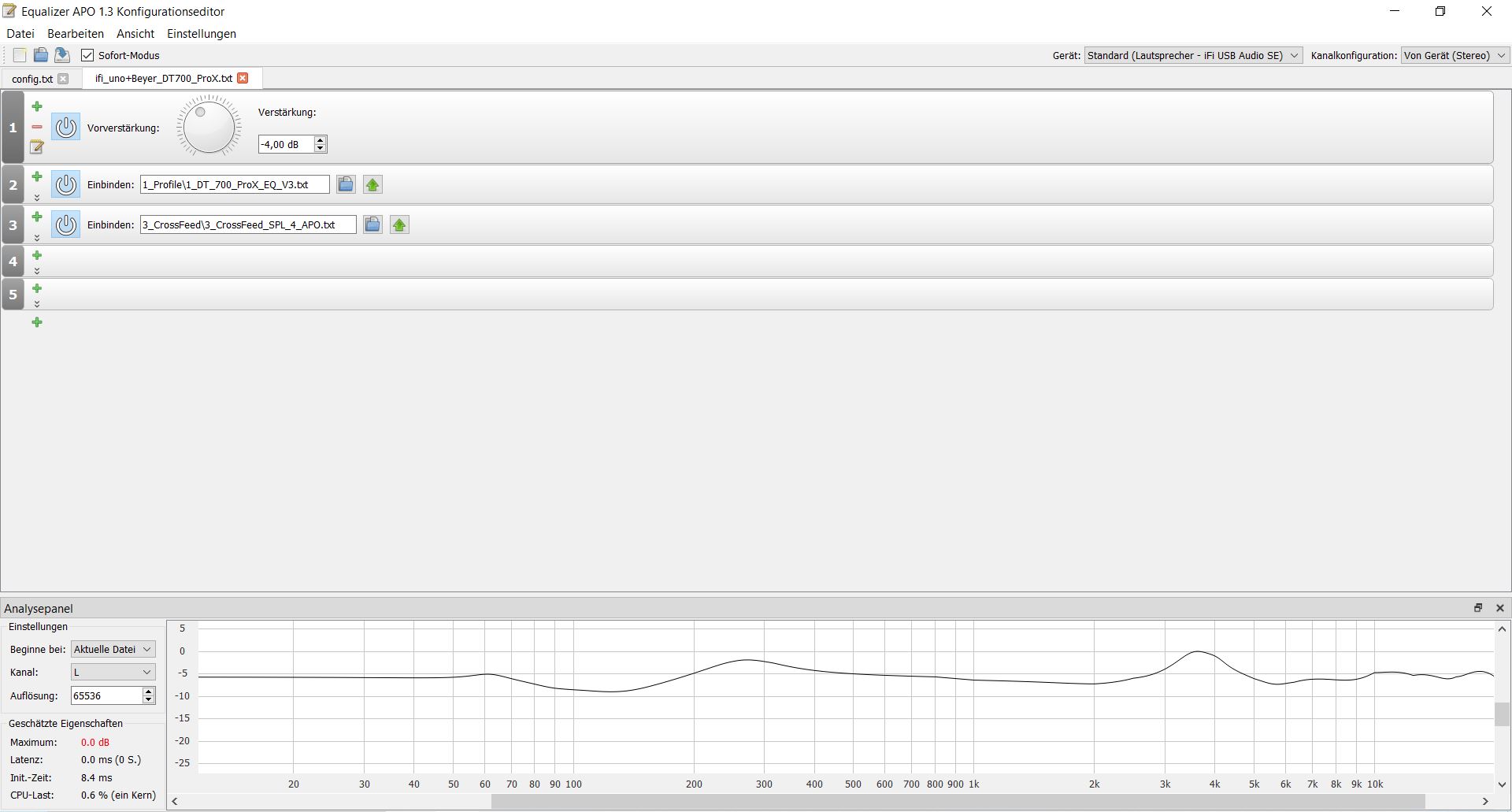This screenshot has width=1512, height=812.
Task: Click the graph horizontal scrollbar thumb
Action: [958, 802]
